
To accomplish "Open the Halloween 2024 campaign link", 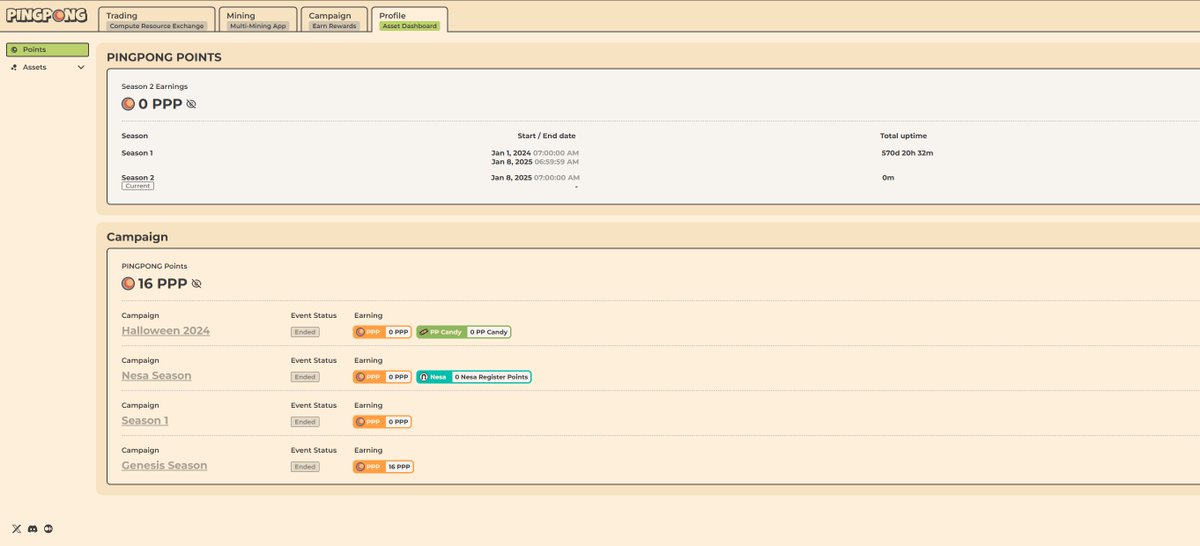I will click(x=166, y=331).
